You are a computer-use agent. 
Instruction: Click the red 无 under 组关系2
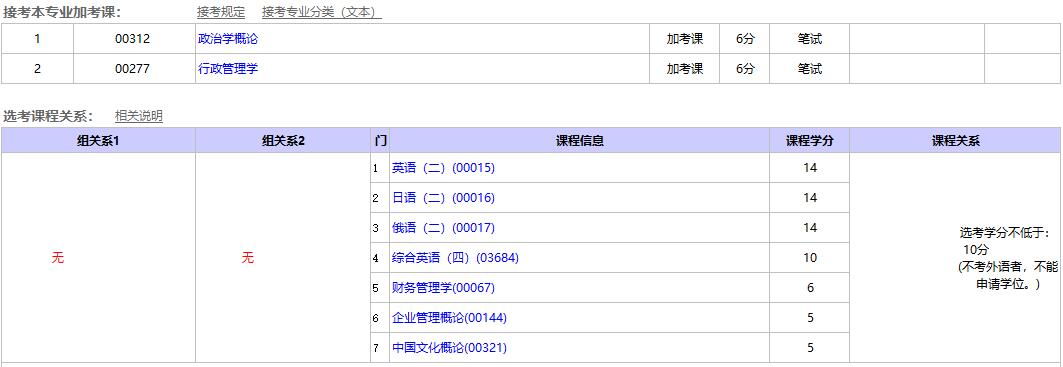(247, 258)
